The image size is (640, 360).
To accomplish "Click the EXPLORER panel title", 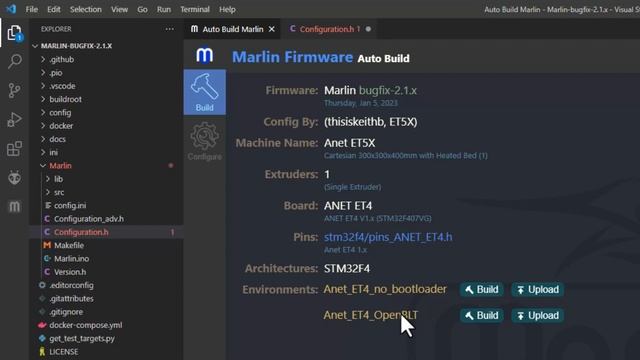I will tap(56, 29).
